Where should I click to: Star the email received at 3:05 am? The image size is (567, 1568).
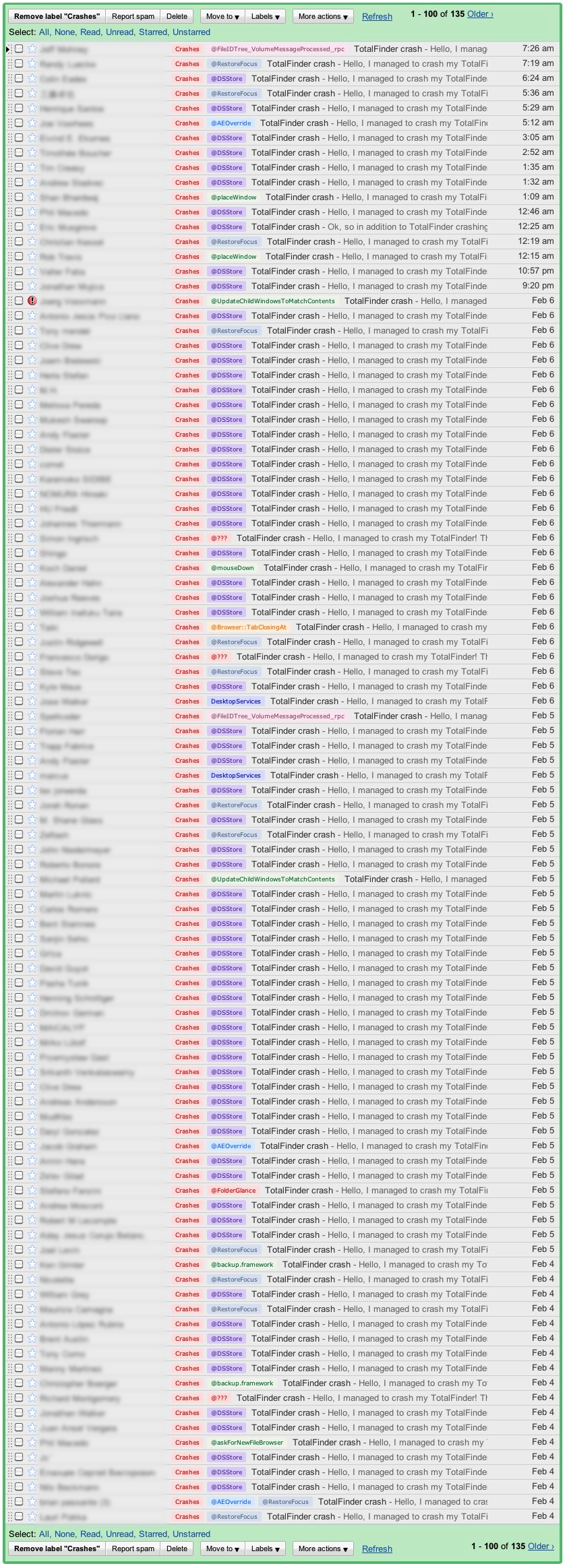pos(32,138)
